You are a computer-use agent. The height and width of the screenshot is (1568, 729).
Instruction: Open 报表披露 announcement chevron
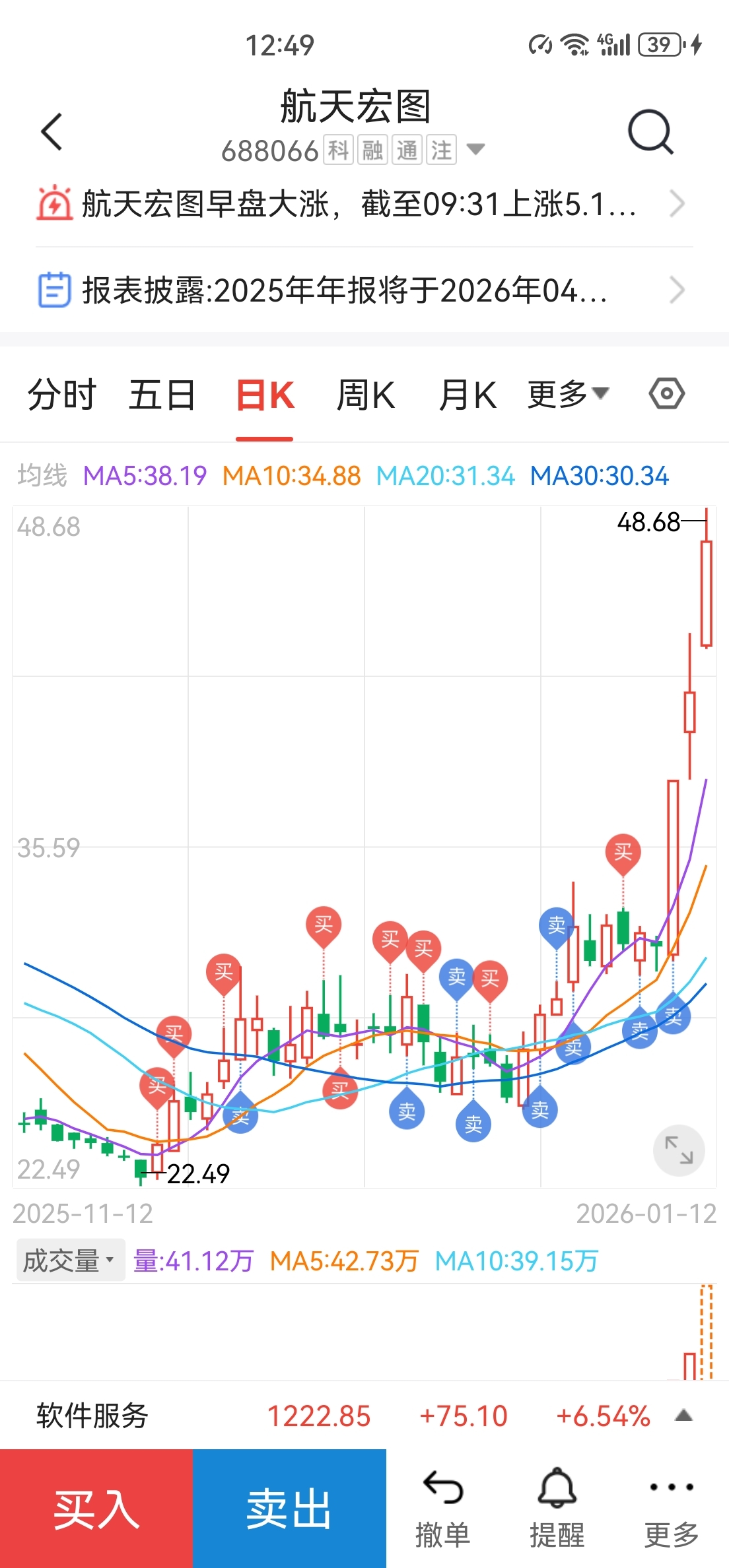click(x=677, y=290)
